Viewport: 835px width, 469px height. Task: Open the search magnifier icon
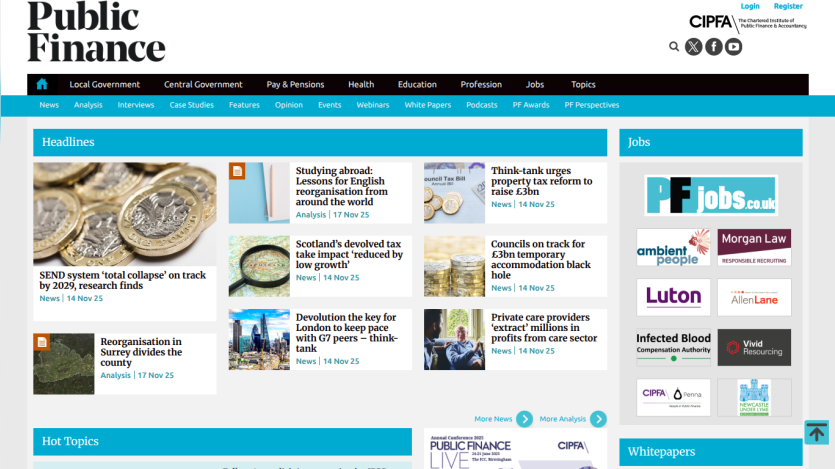tap(674, 47)
